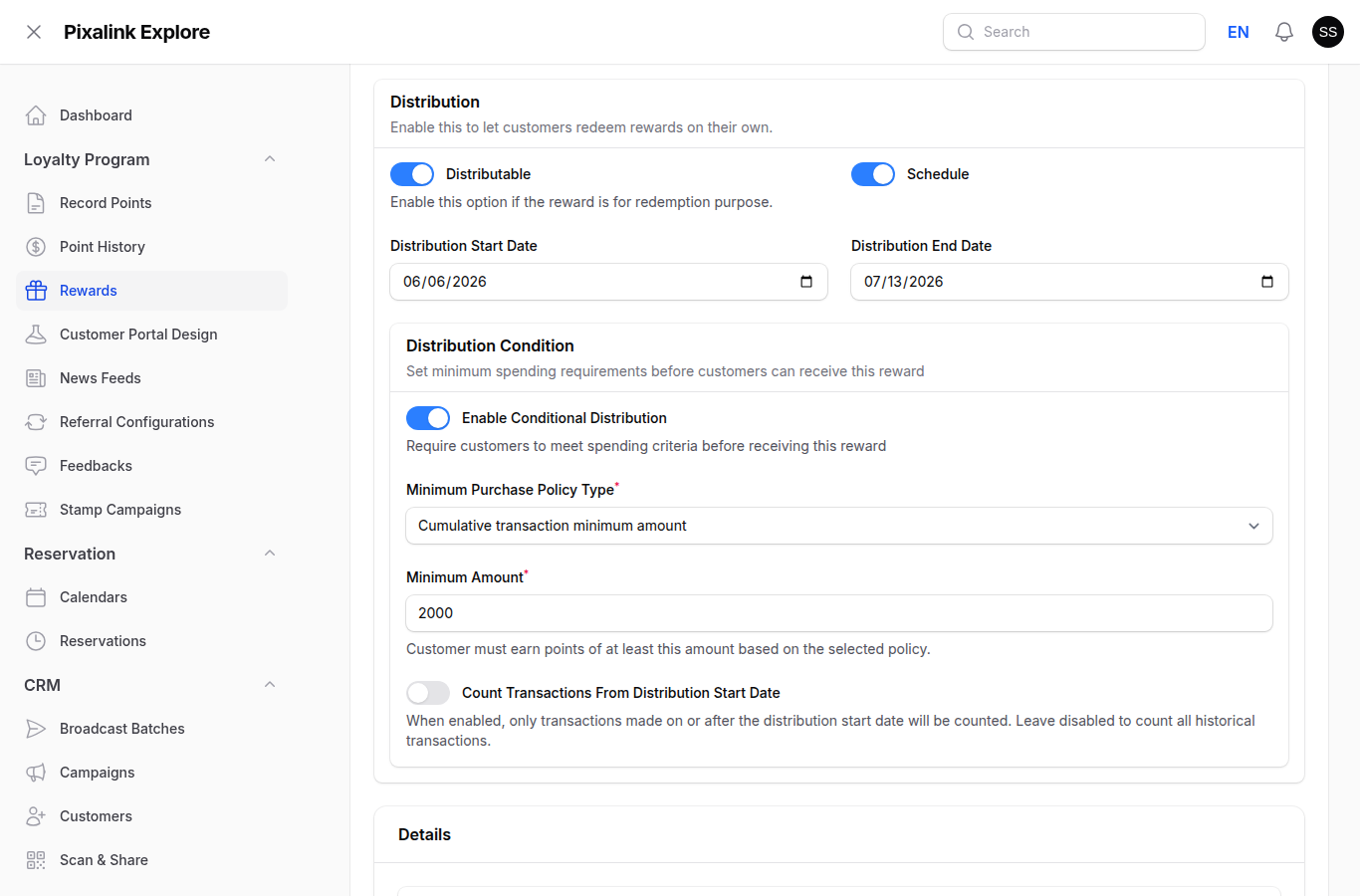Viewport: 1360px width, 896px height.
Task: Close the sidebar with the X icon
Action: click(x=34, y=32)
